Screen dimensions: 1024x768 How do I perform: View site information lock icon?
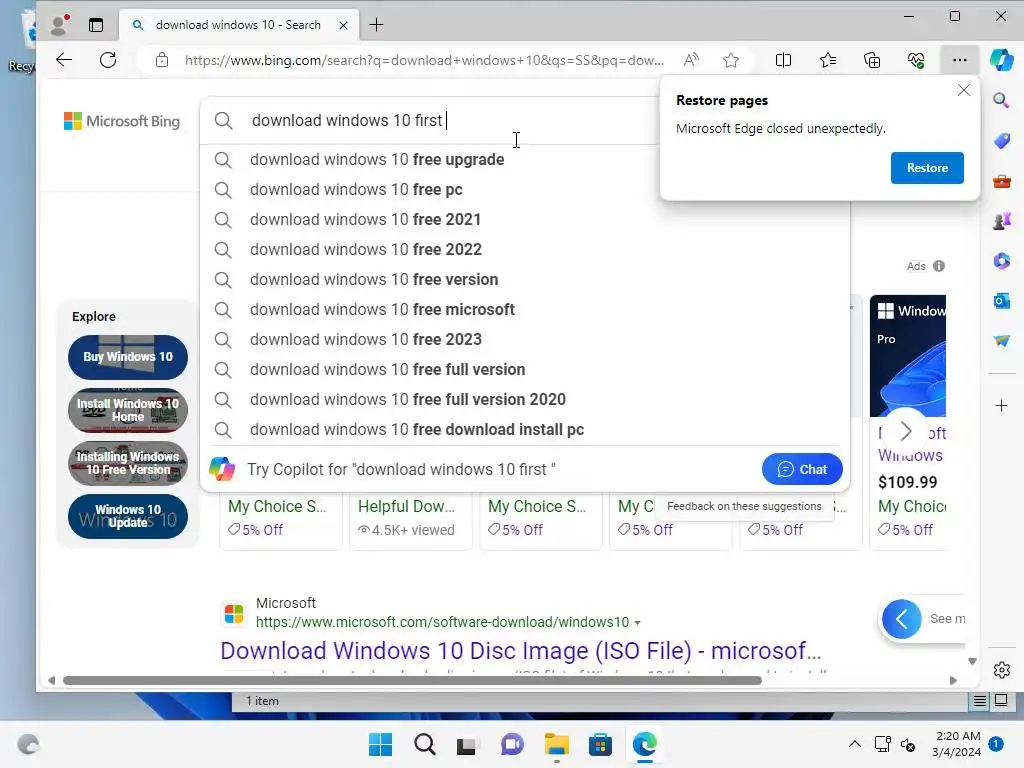click(x=162, y=60)
